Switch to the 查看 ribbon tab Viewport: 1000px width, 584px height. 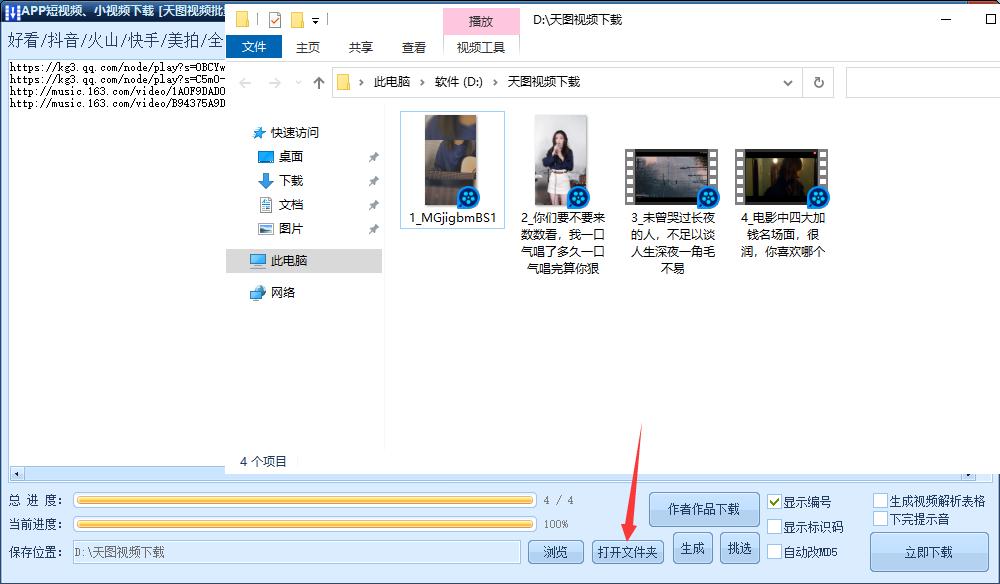pos(414,46)
